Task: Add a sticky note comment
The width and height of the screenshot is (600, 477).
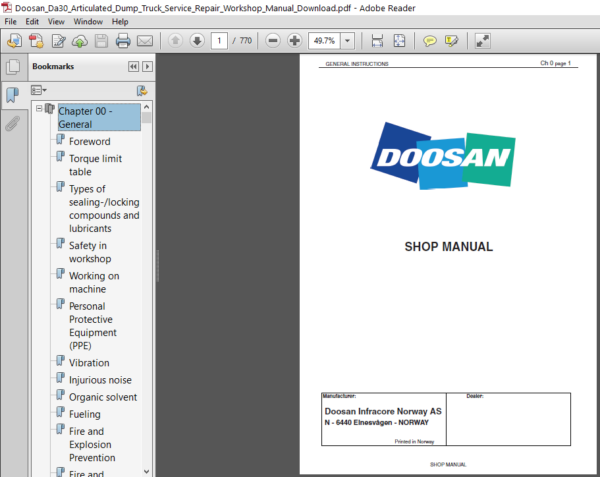Action: [x=429, y=41]
